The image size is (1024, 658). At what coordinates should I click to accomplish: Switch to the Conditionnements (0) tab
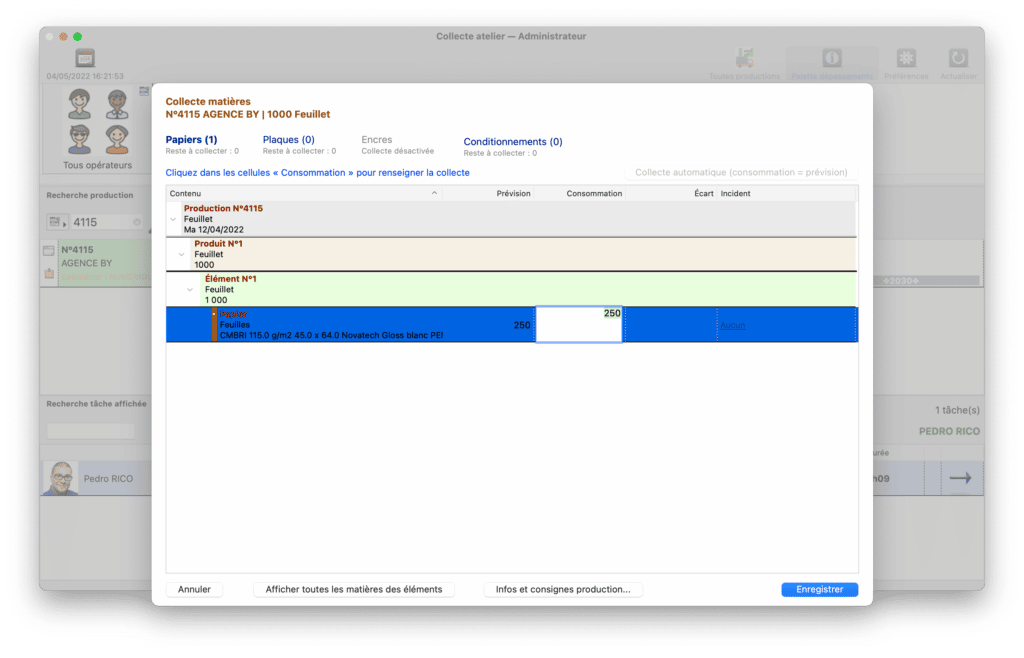tap(512, 142)
